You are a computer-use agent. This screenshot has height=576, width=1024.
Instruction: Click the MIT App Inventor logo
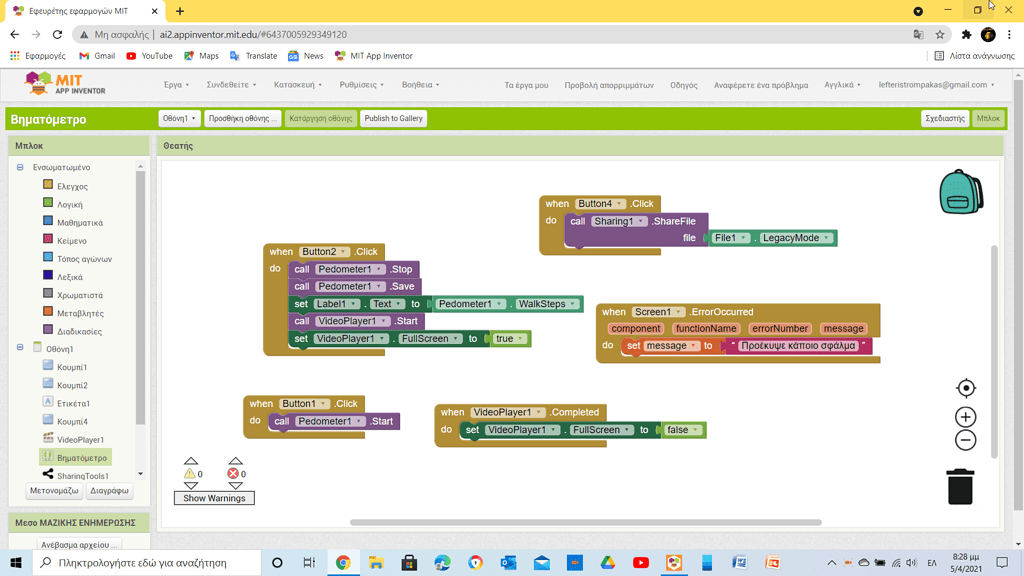coord(52,84)
